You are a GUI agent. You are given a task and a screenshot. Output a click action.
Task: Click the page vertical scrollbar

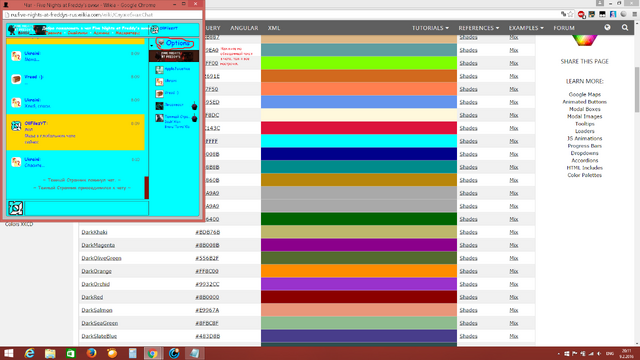pyautogui.click(x=637, y=184)
